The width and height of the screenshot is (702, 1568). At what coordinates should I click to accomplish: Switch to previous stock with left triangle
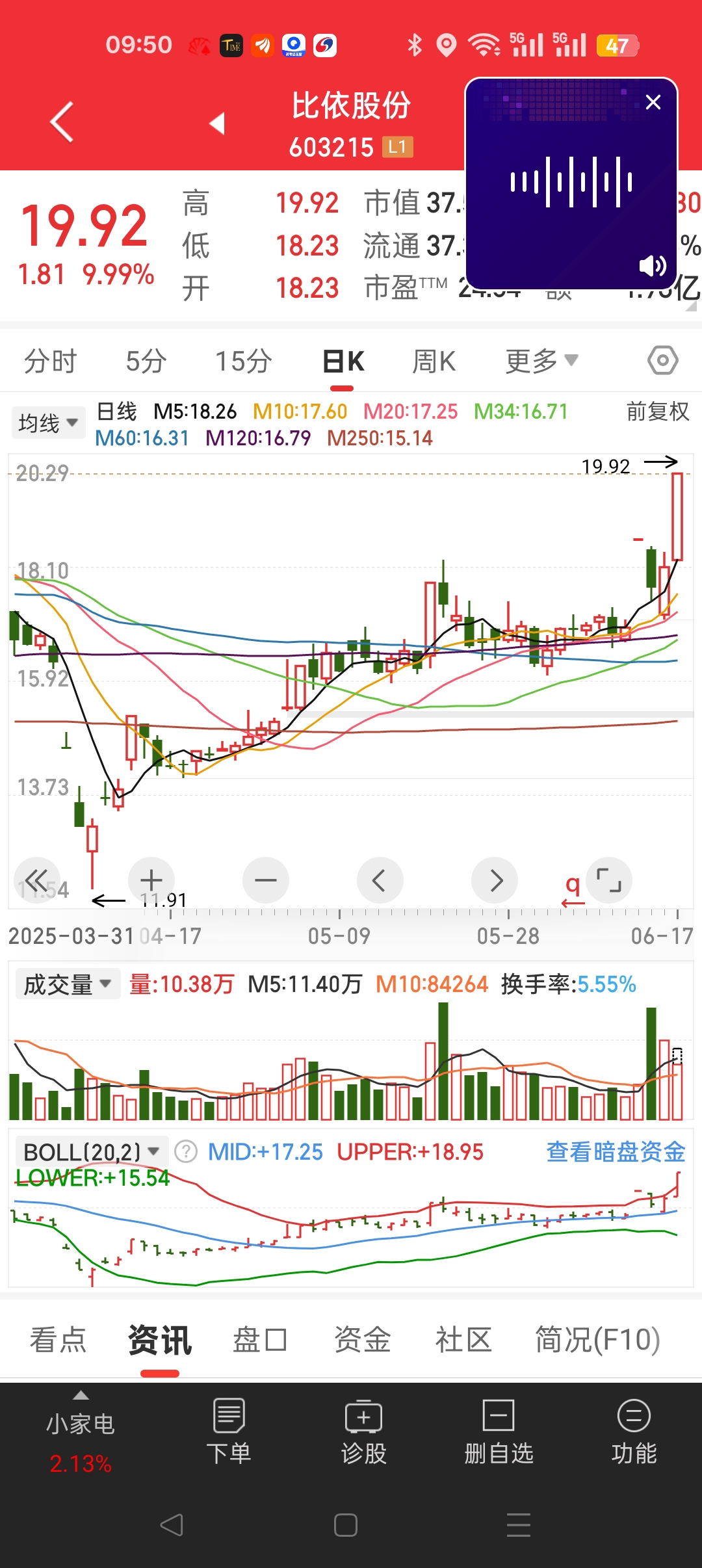(217, 123)
